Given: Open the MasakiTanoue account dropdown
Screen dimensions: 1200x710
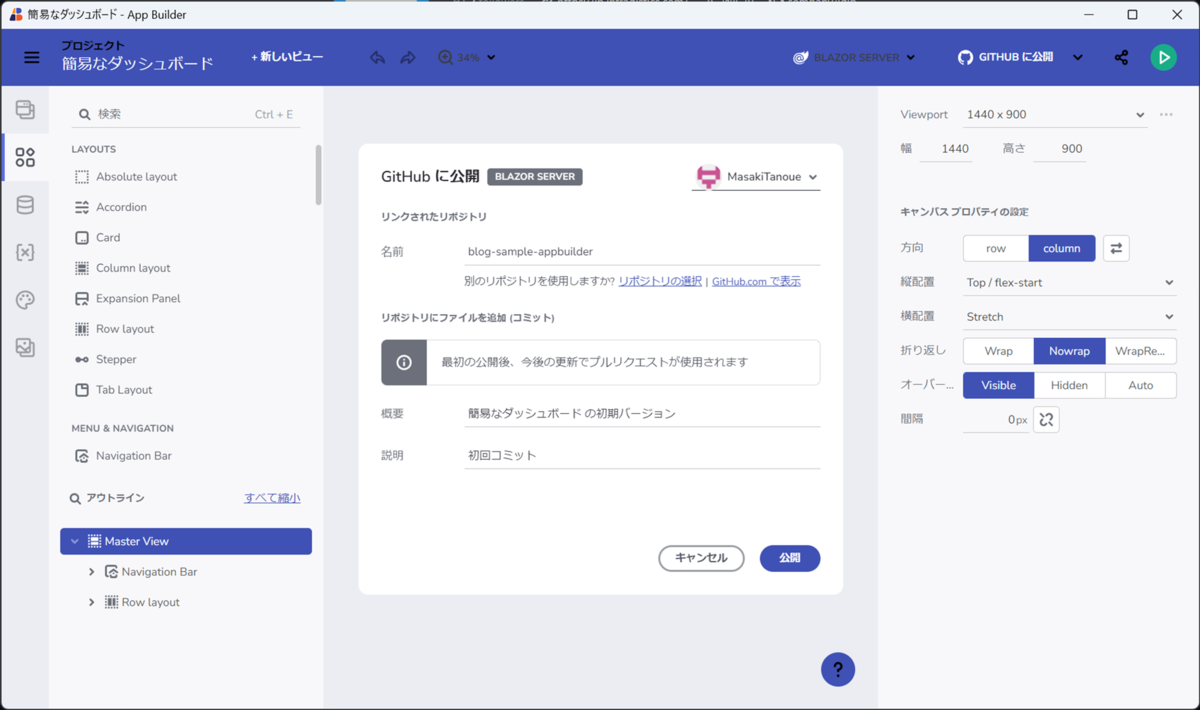Looking at the screenshot, I should 757,177.
